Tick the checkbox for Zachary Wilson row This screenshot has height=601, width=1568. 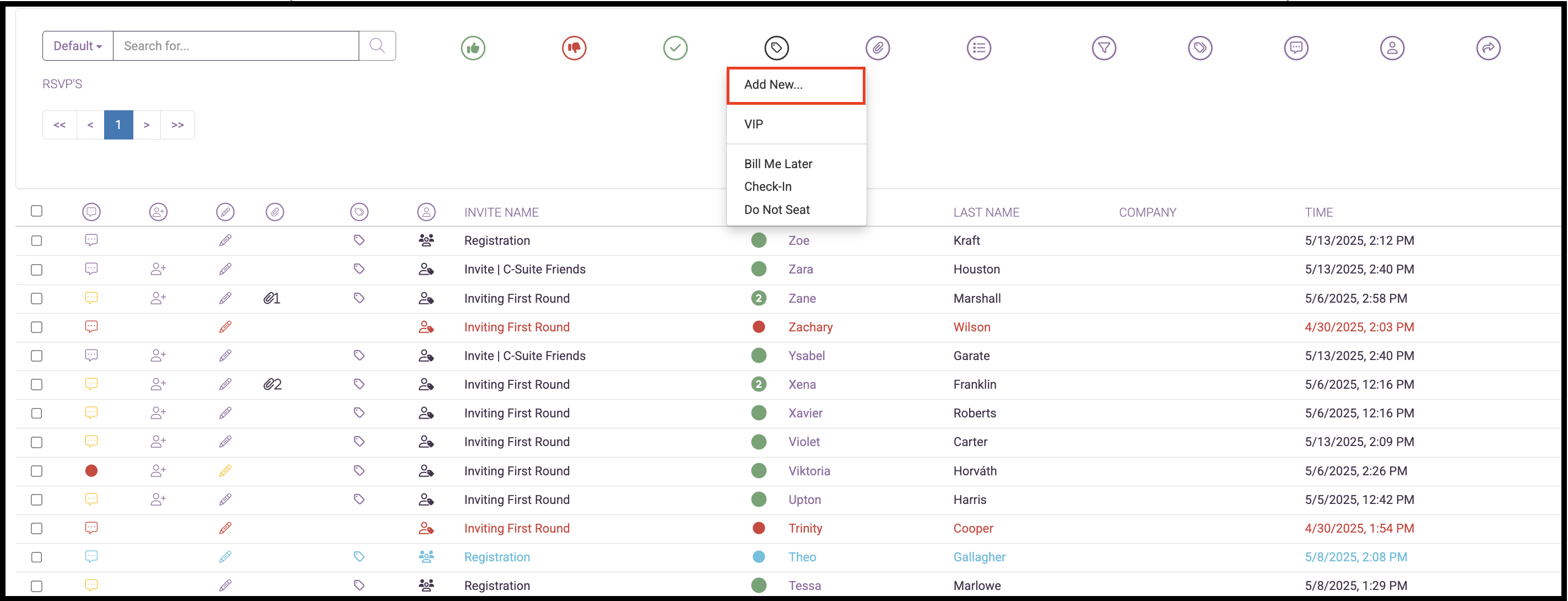coord(36,327)
